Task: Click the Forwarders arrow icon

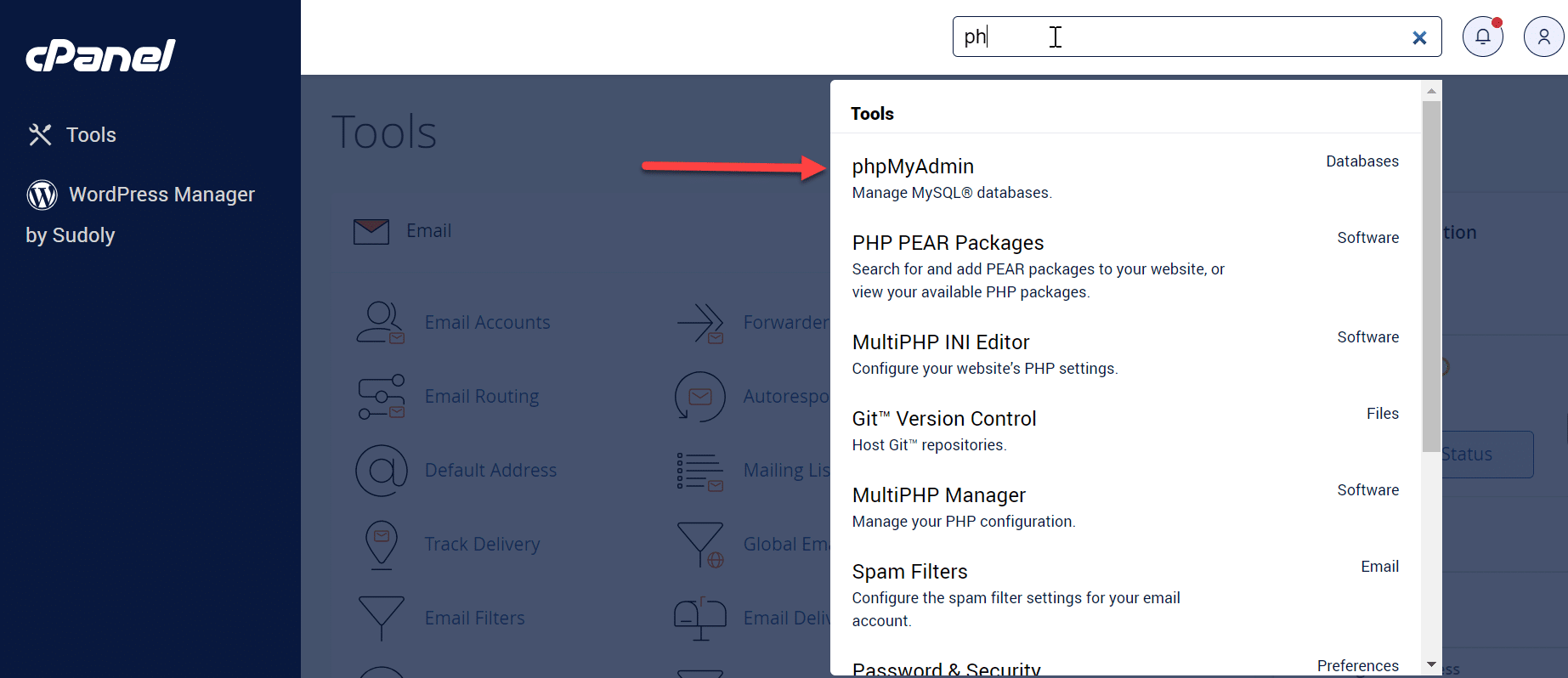Action: click(699, 323)
